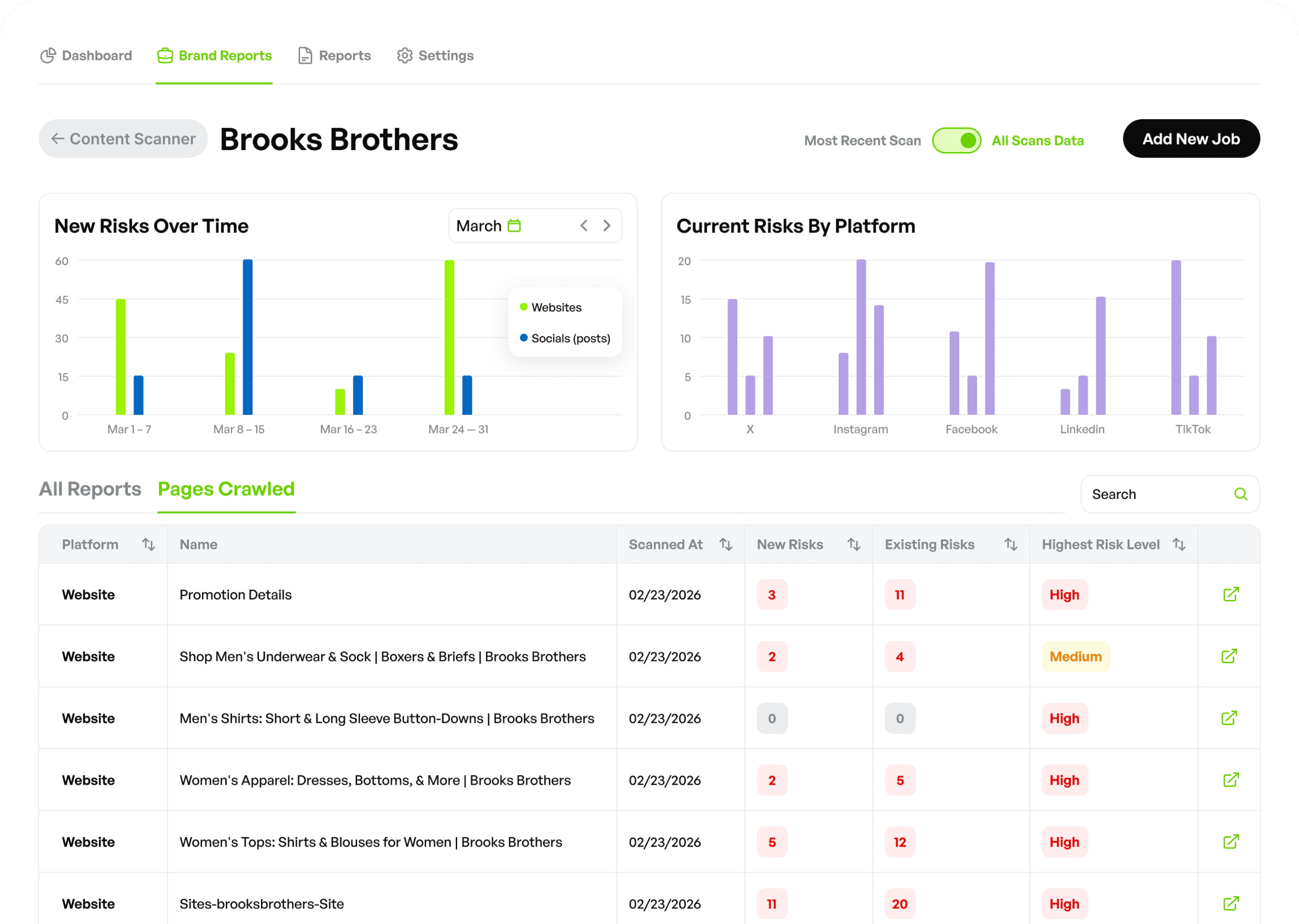Toggle Socials (posts) series in legend

tap(565, 338)
